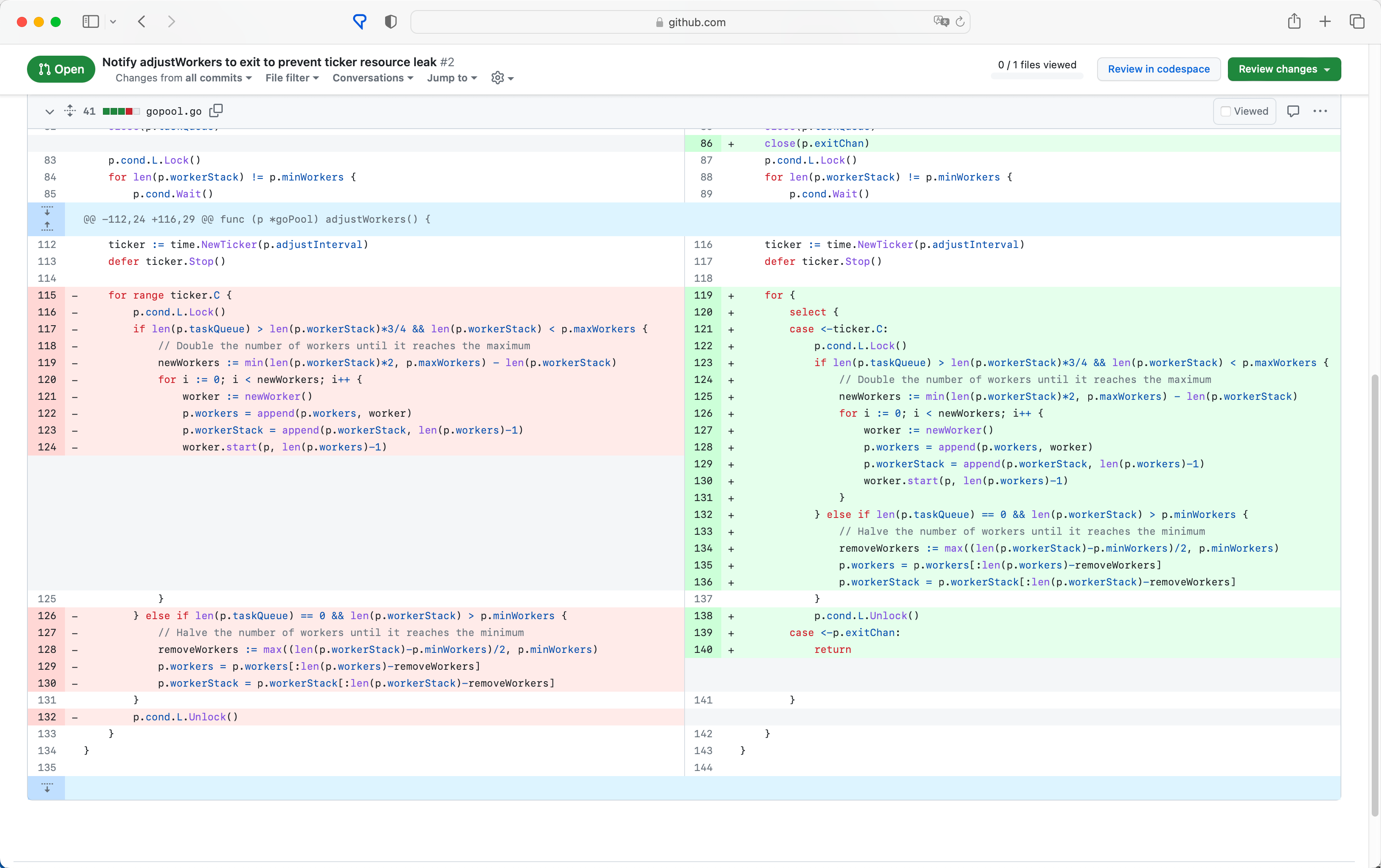Open the Share menu icon
The height and width of the screenshot is (868, 1381).
(1294, 21)
